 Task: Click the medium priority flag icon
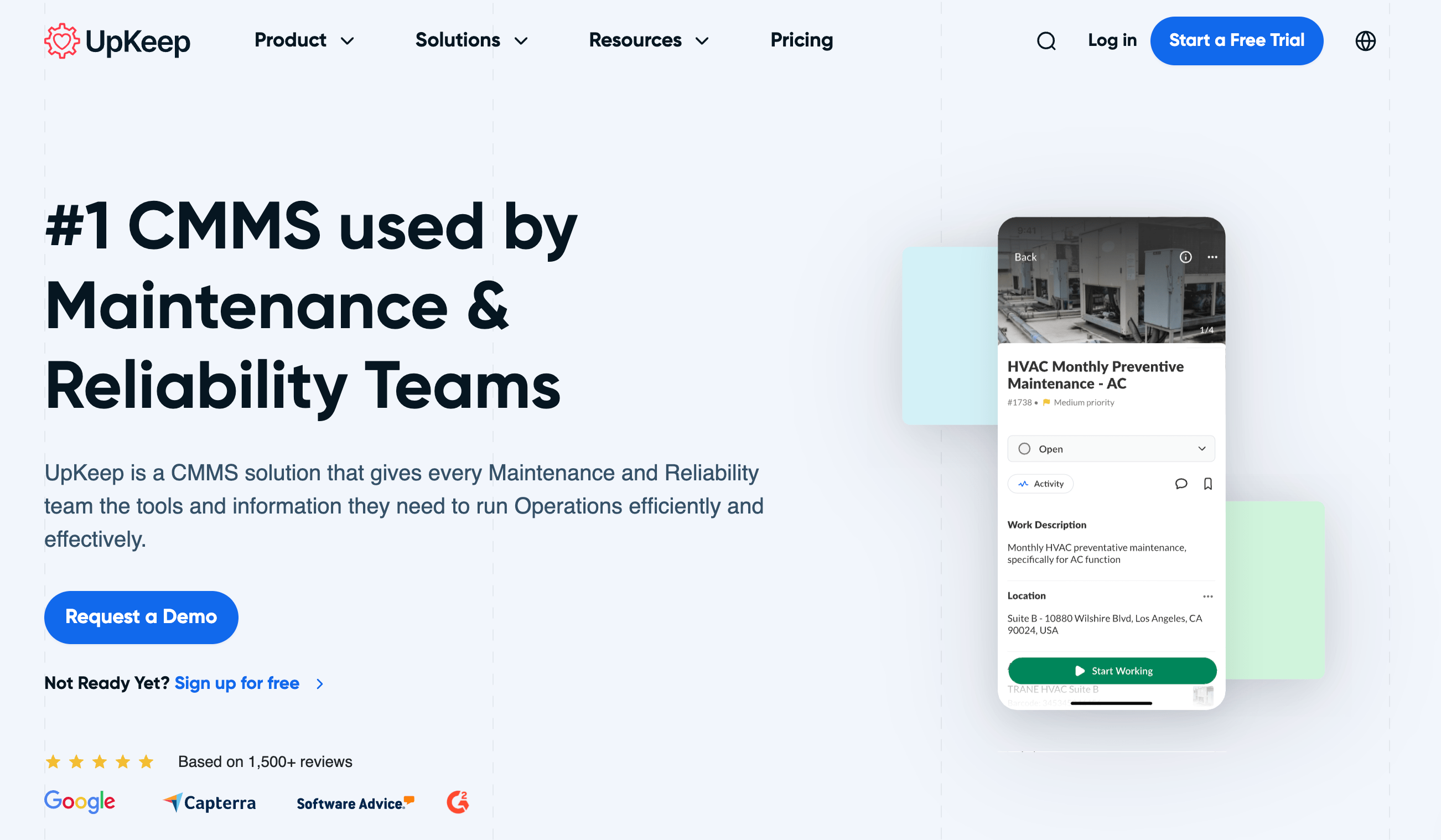1046,402
